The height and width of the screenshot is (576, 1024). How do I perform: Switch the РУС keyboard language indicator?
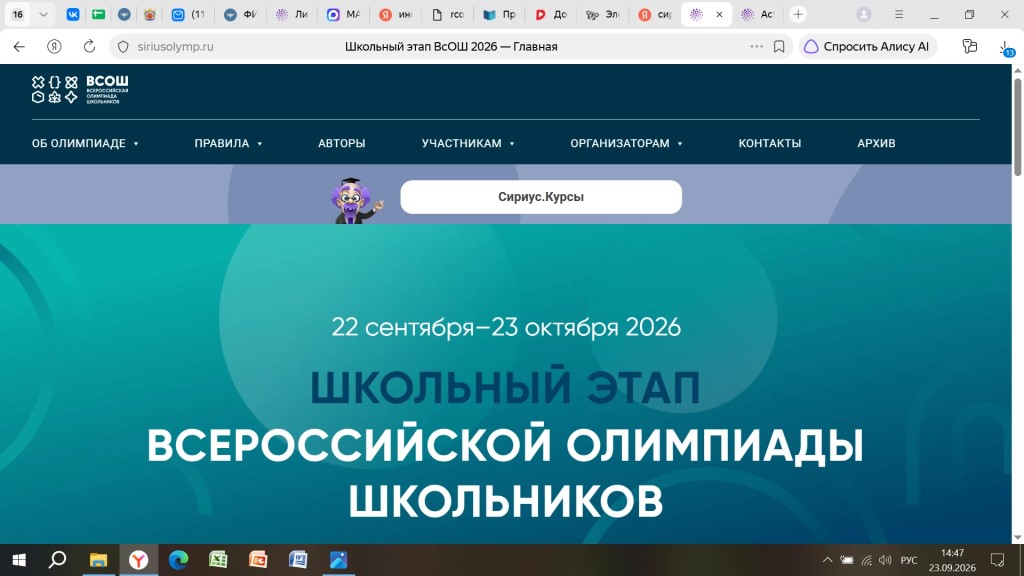tap(908, 560)
